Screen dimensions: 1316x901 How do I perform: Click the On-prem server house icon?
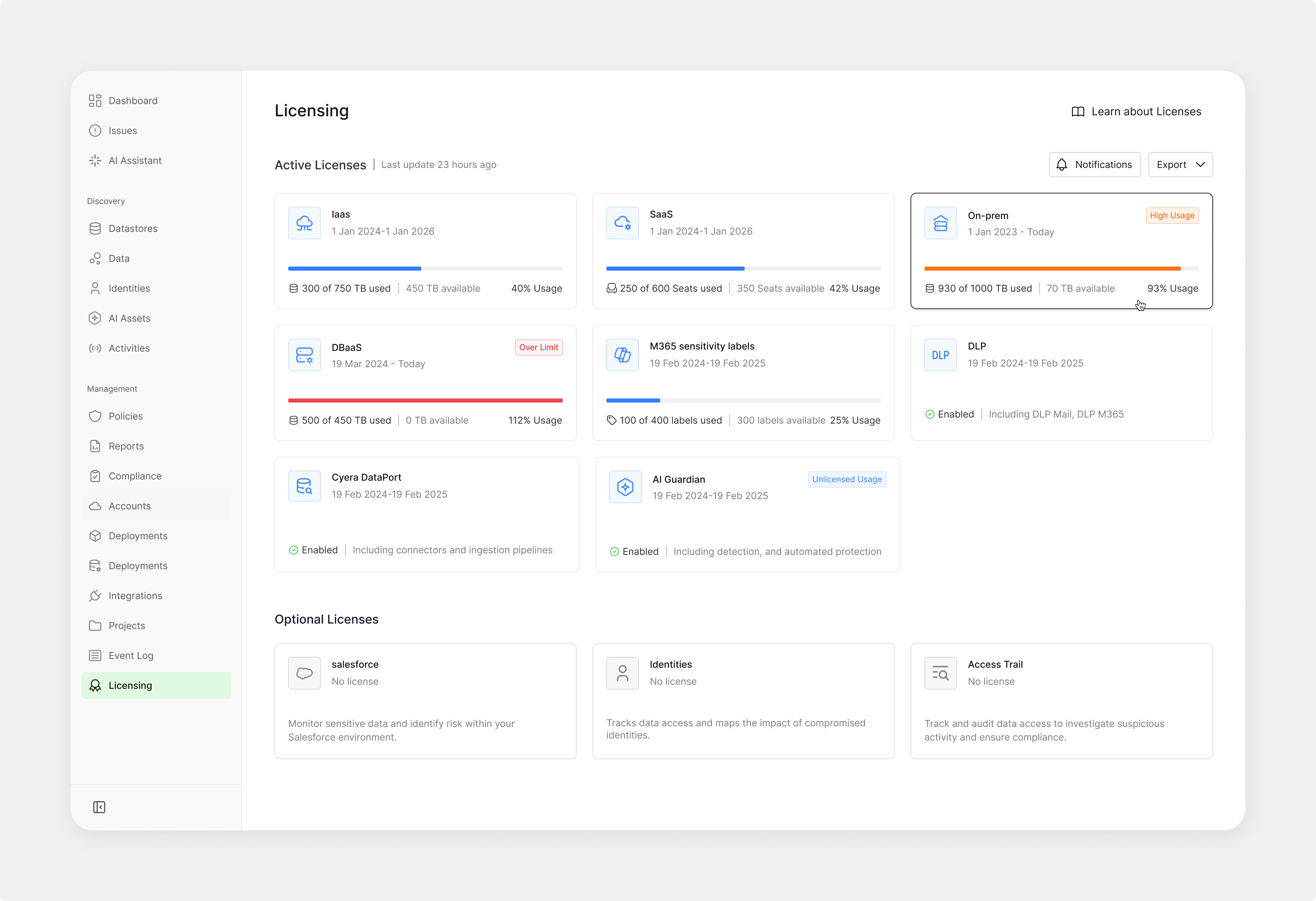tap(940, 223)
